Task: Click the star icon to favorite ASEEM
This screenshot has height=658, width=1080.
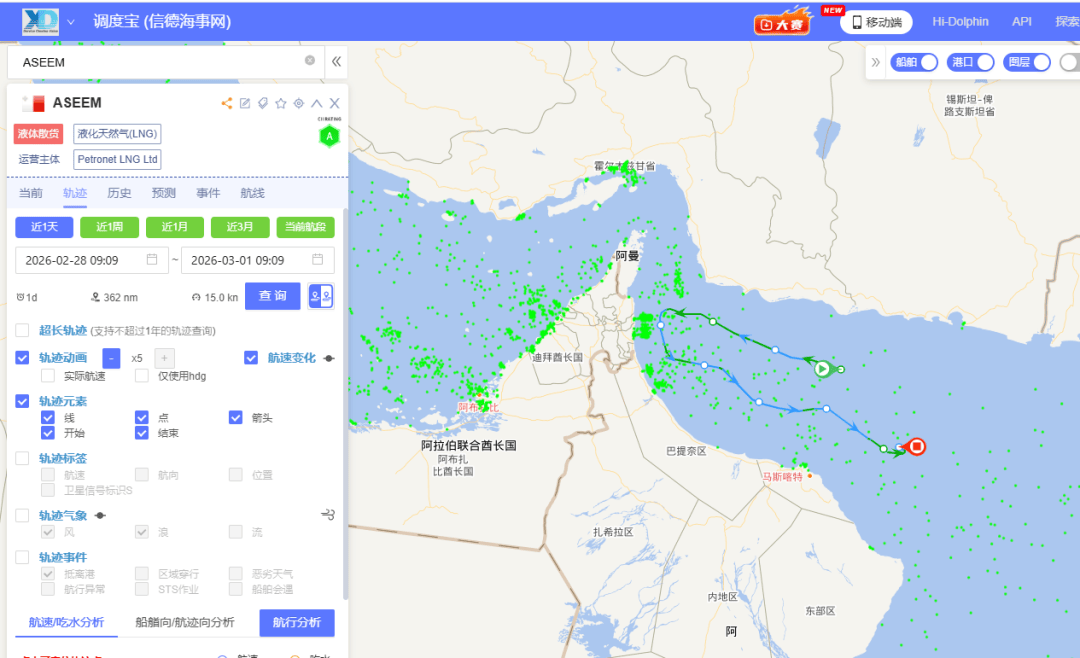Action: pos(281,103)
